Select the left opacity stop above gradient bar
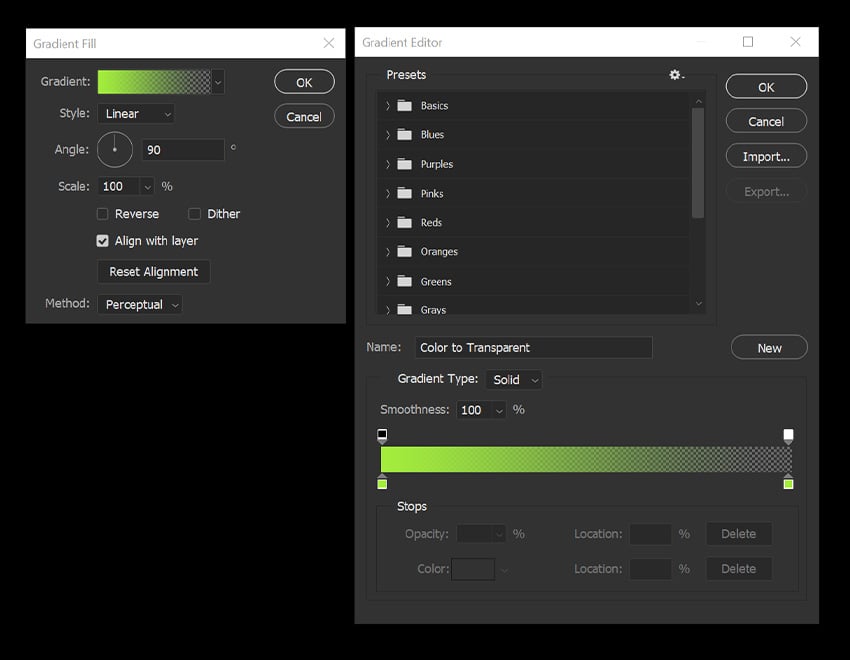Screen dimensions: 850x660 tap(382, 434)
